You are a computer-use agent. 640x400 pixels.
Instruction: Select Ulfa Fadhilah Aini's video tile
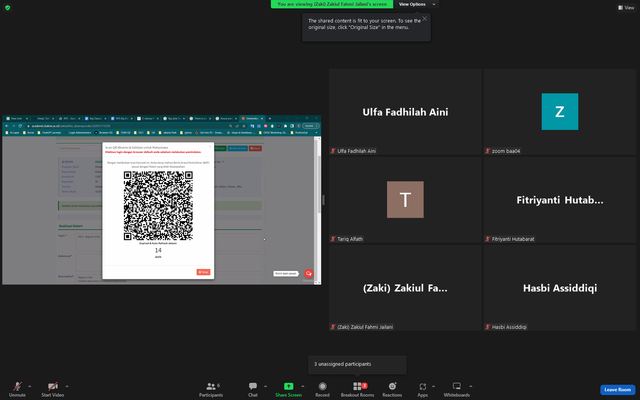[x=405, y=112]
